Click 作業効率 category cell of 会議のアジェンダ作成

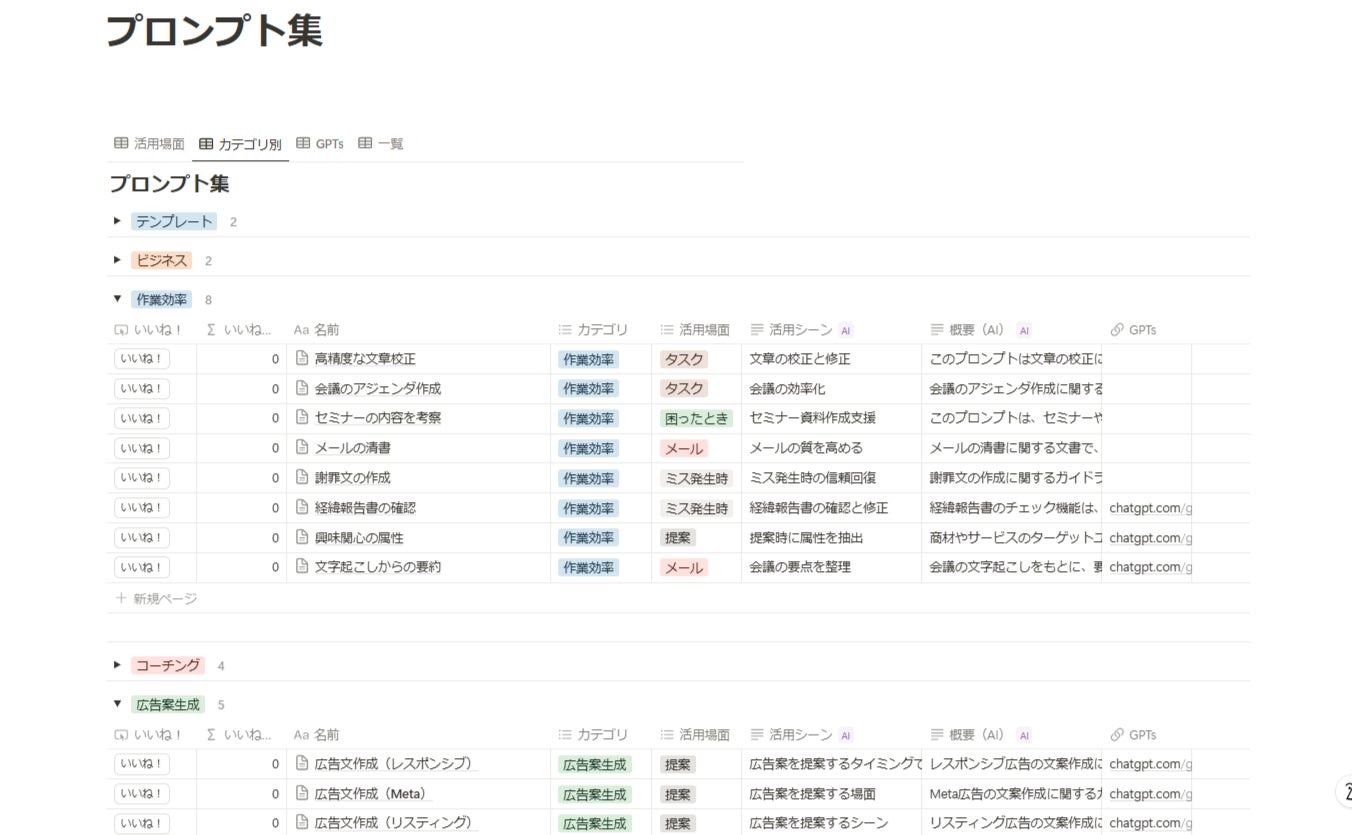click(600, 389)
